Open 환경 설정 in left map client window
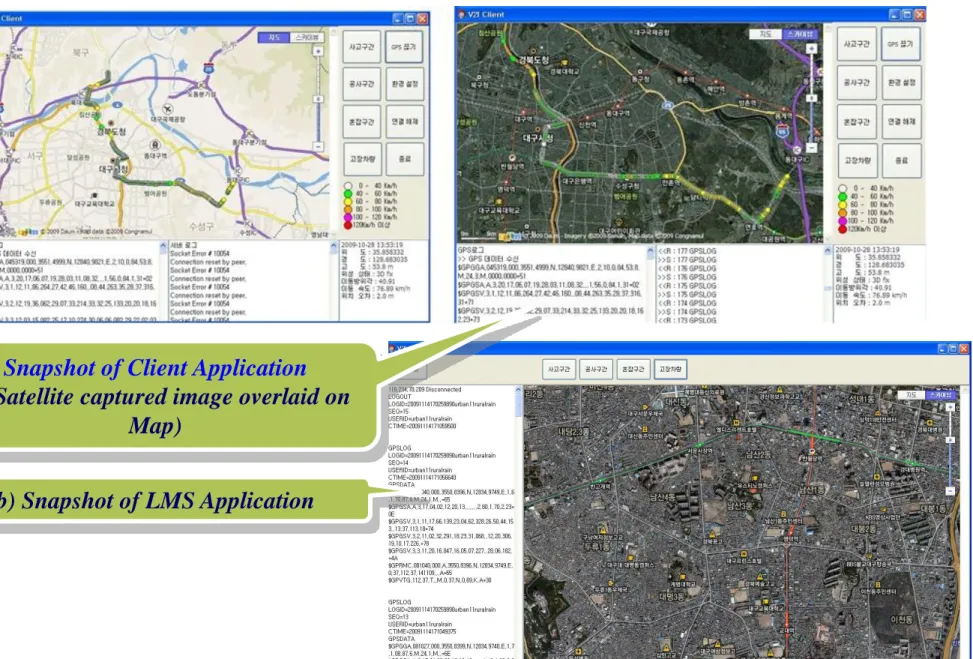 [404, 84]
